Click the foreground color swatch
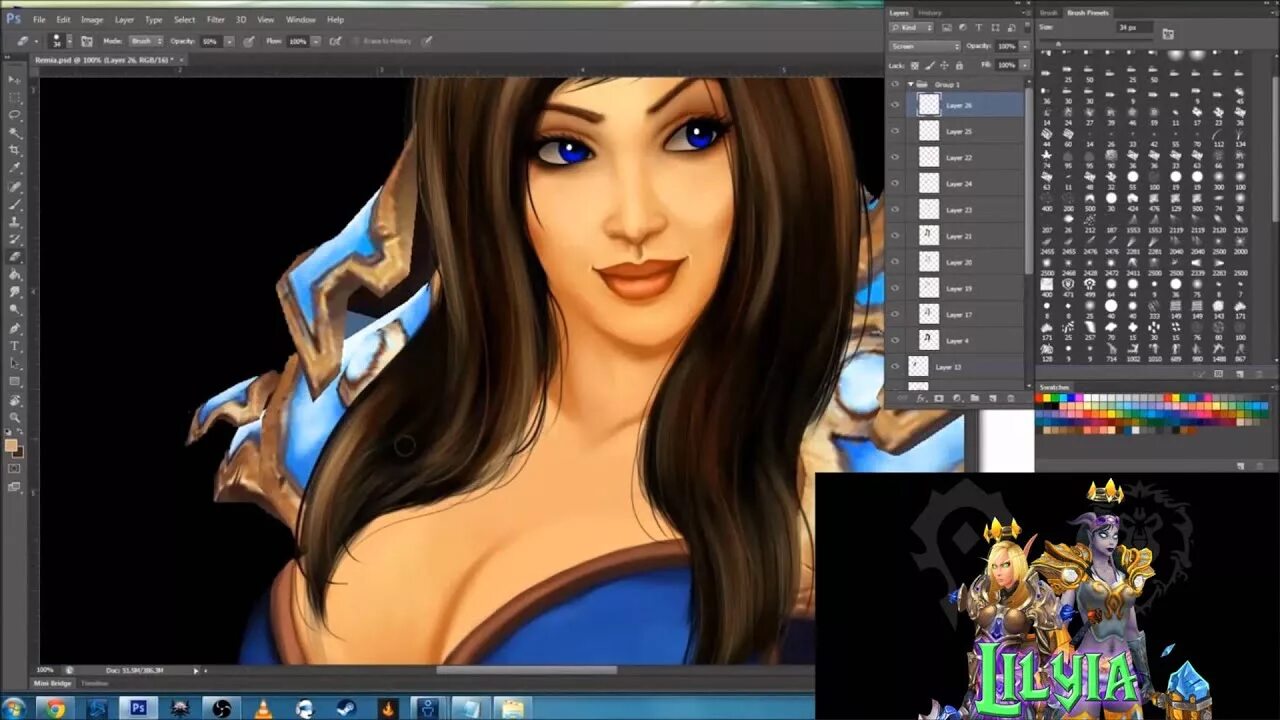The width and height of the screenshot is (1280, 720). pos(11,445)
